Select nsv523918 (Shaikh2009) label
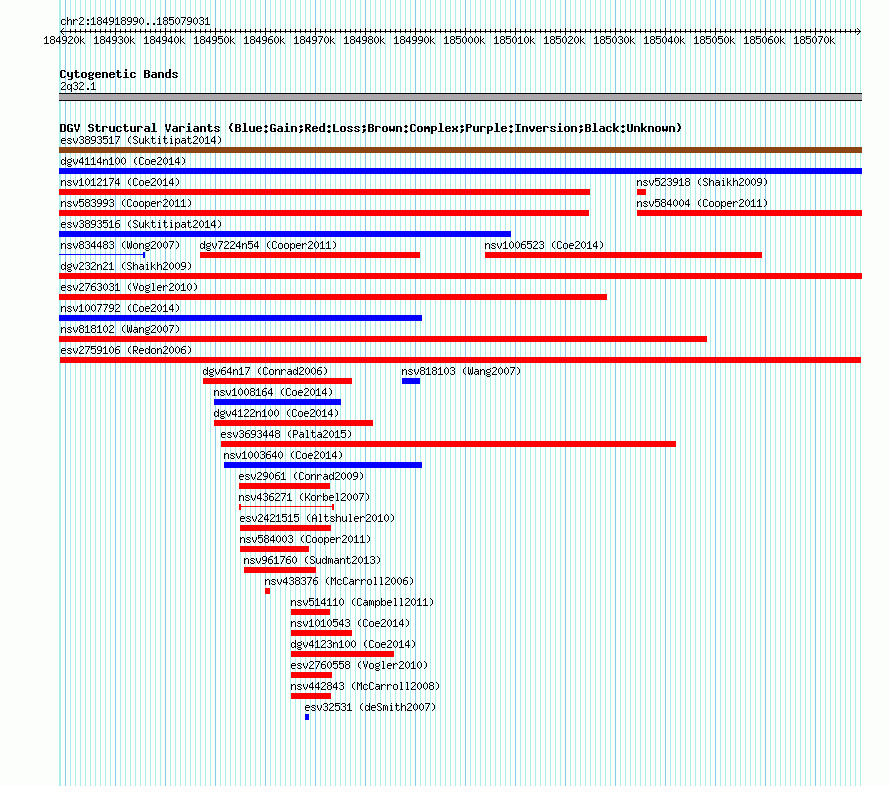This screenshot has height=786, width=890. [702, 182]
